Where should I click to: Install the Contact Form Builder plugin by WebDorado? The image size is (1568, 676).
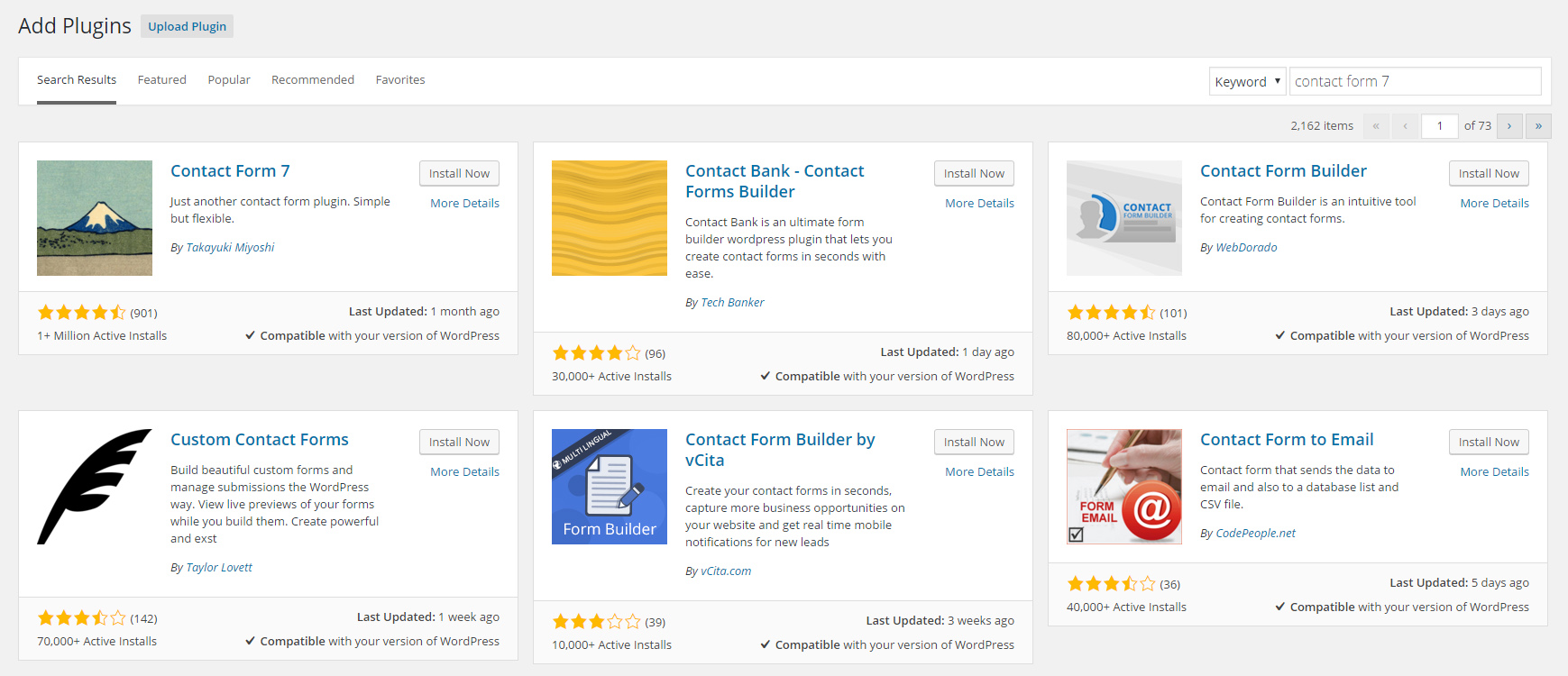(x=1489, y=173)
